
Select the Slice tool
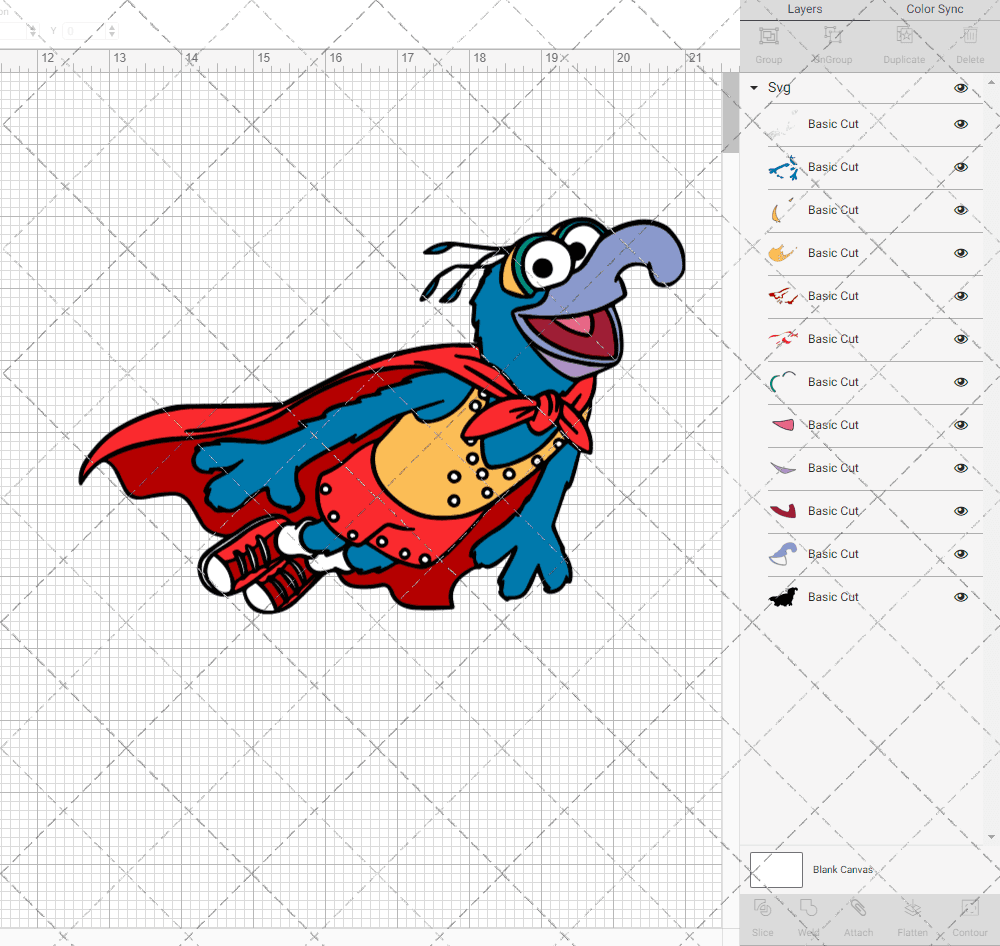[x=762, y=907]
